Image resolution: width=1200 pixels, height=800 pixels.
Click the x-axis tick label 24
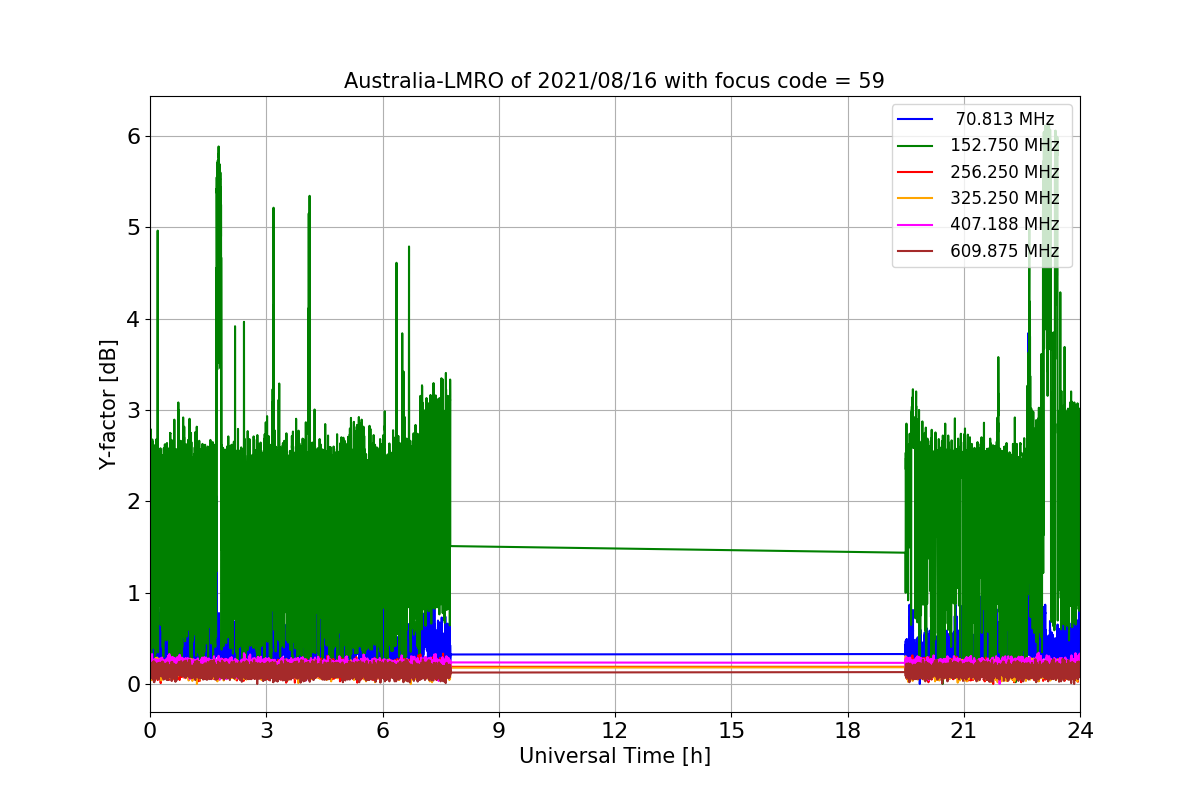click(x=1080, y=730)
